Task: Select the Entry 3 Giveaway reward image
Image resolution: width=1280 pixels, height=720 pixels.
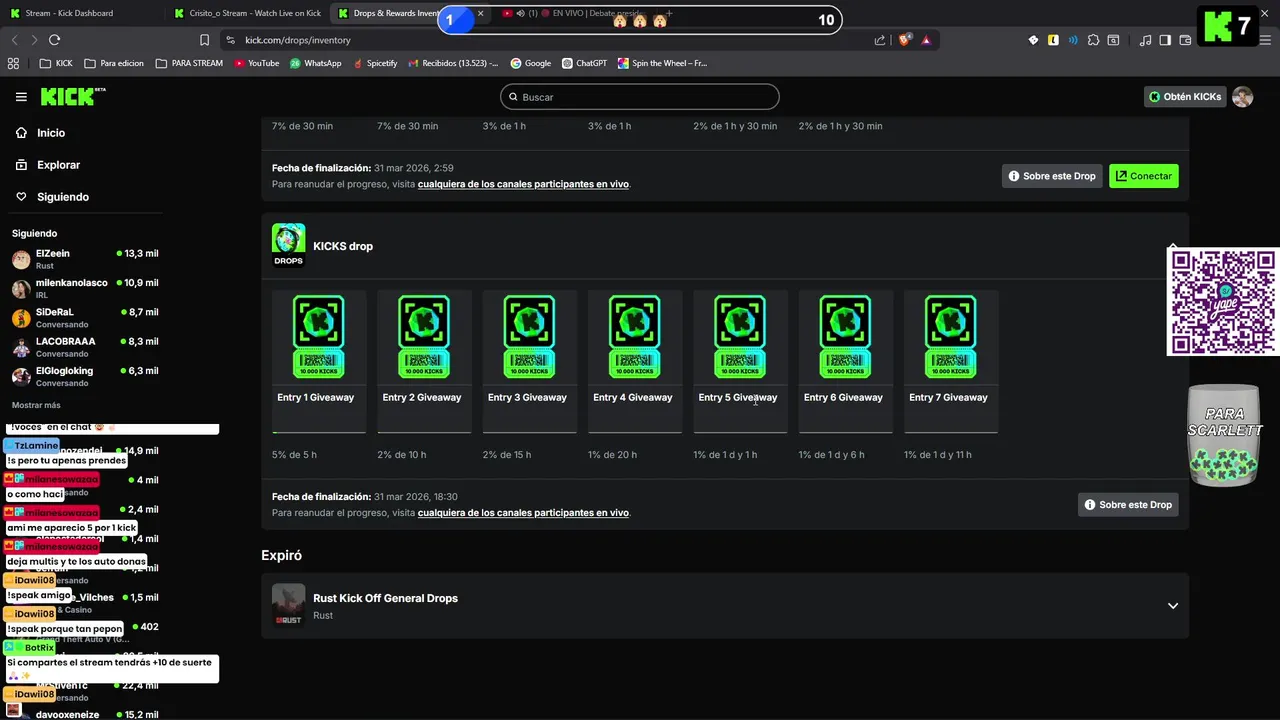Action: [529, 337]
